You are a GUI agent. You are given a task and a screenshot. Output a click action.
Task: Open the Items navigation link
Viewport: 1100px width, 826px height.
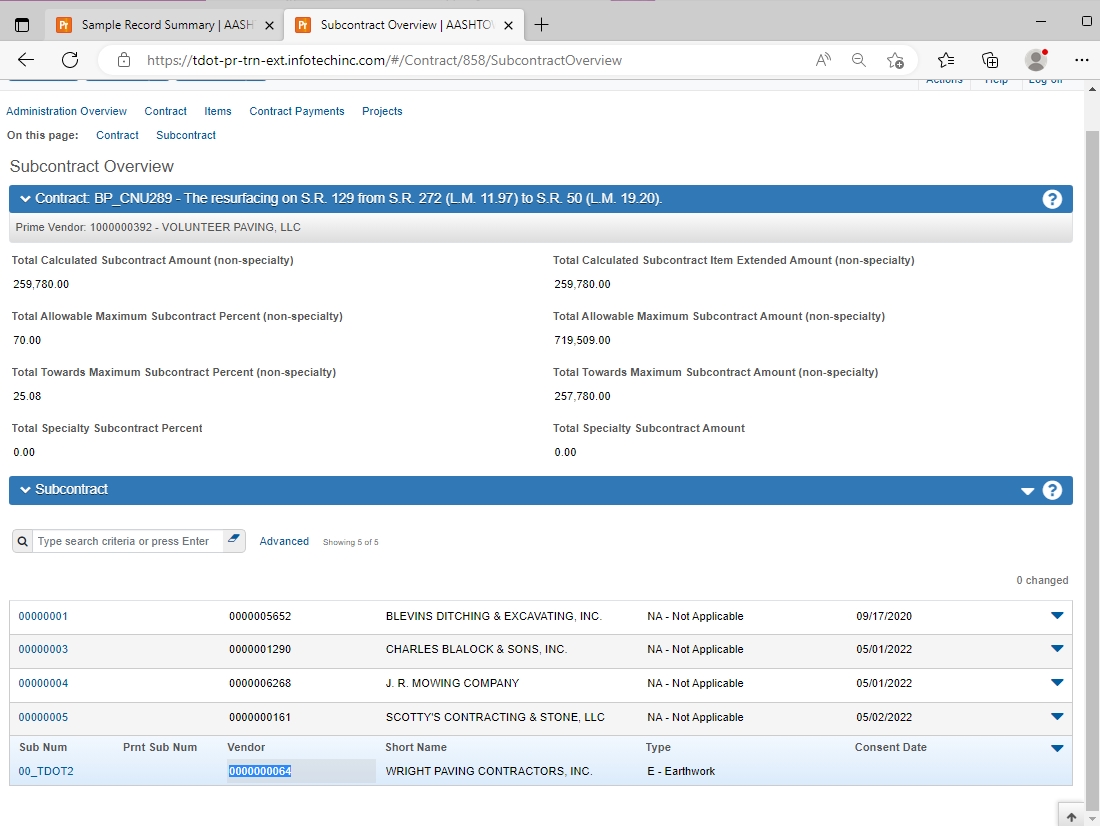(x=217, y=111)
